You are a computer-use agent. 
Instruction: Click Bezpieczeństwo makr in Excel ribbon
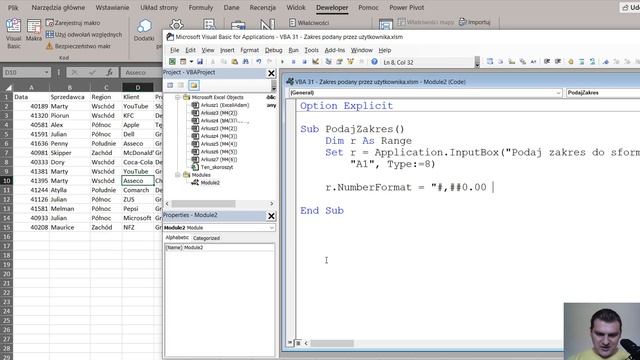[x=78, y=46]
